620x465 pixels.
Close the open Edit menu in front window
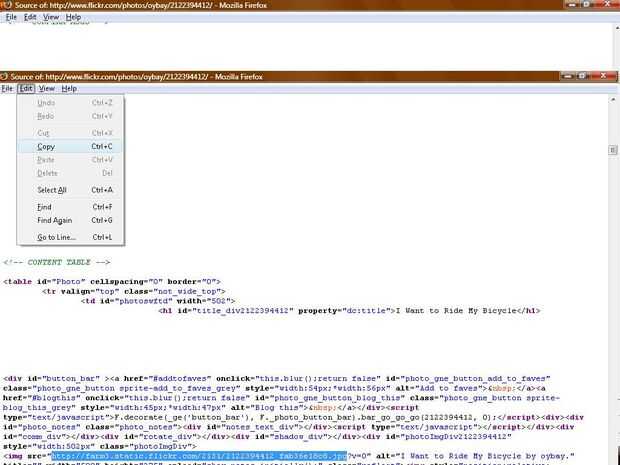point(26,89)
